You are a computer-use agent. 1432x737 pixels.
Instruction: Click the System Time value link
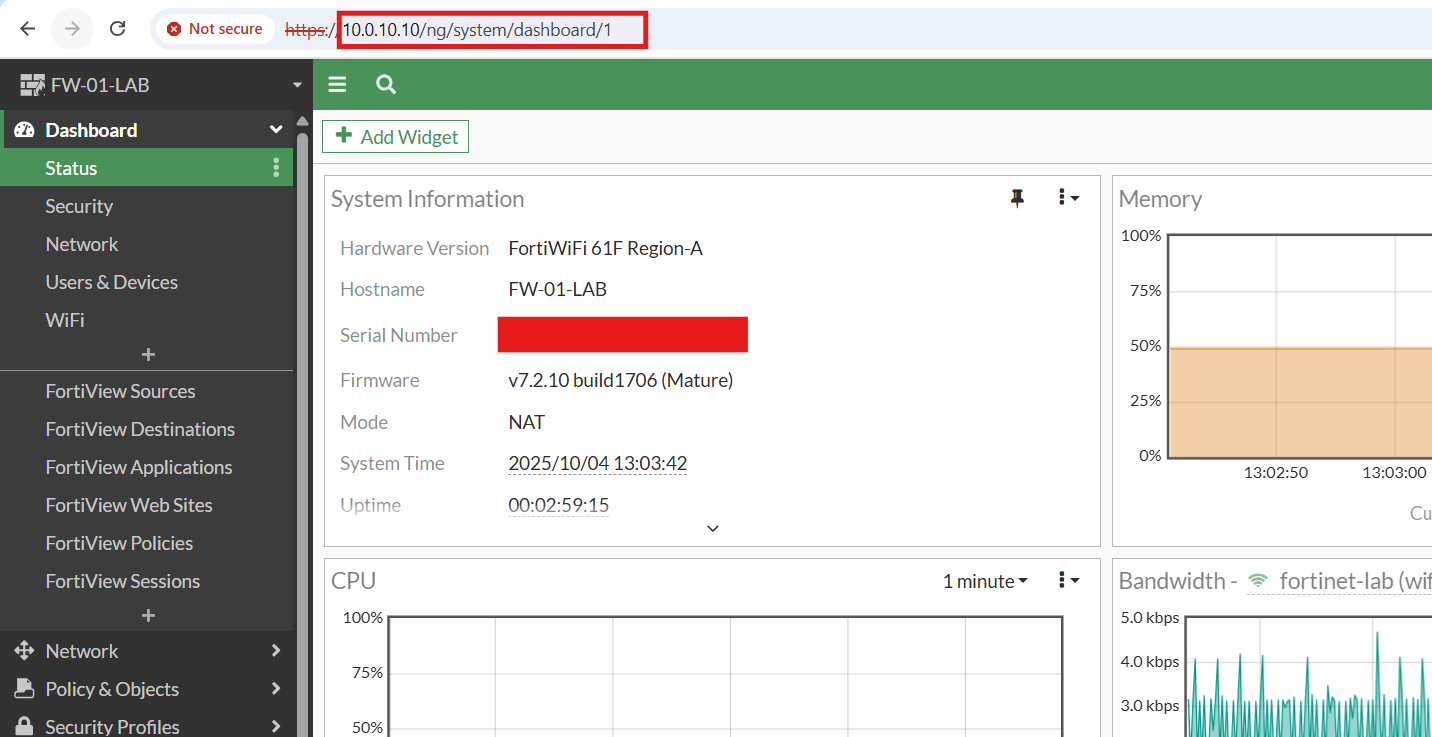597,463
